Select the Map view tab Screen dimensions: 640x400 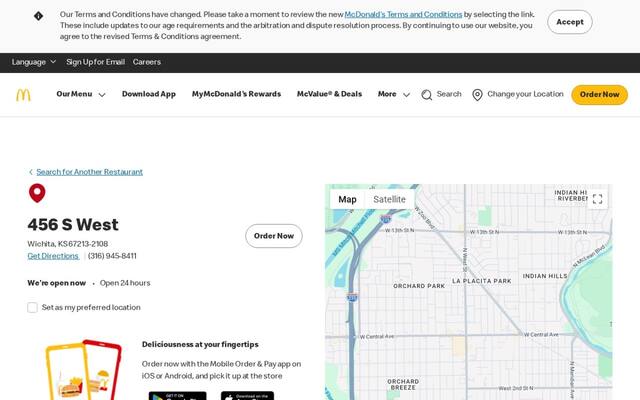347,199
